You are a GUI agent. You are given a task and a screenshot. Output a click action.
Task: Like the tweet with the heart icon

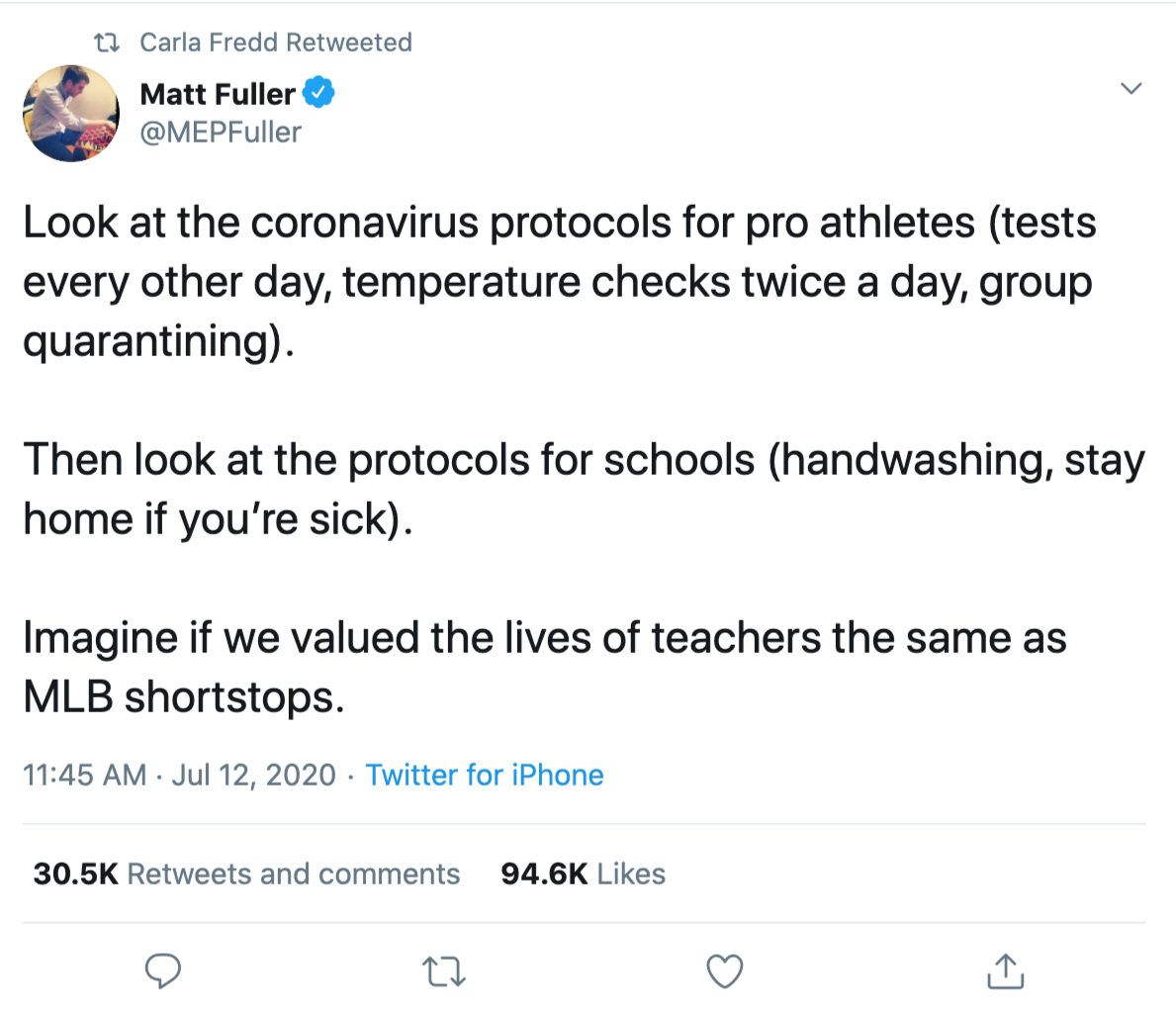point(725,971)
